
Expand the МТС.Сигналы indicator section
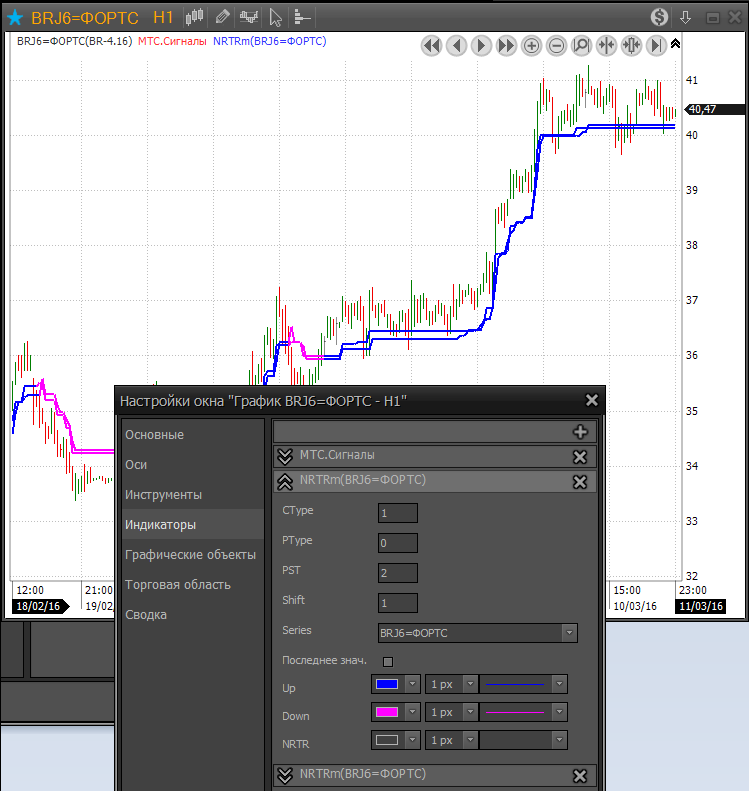click(x=284, y=457)
